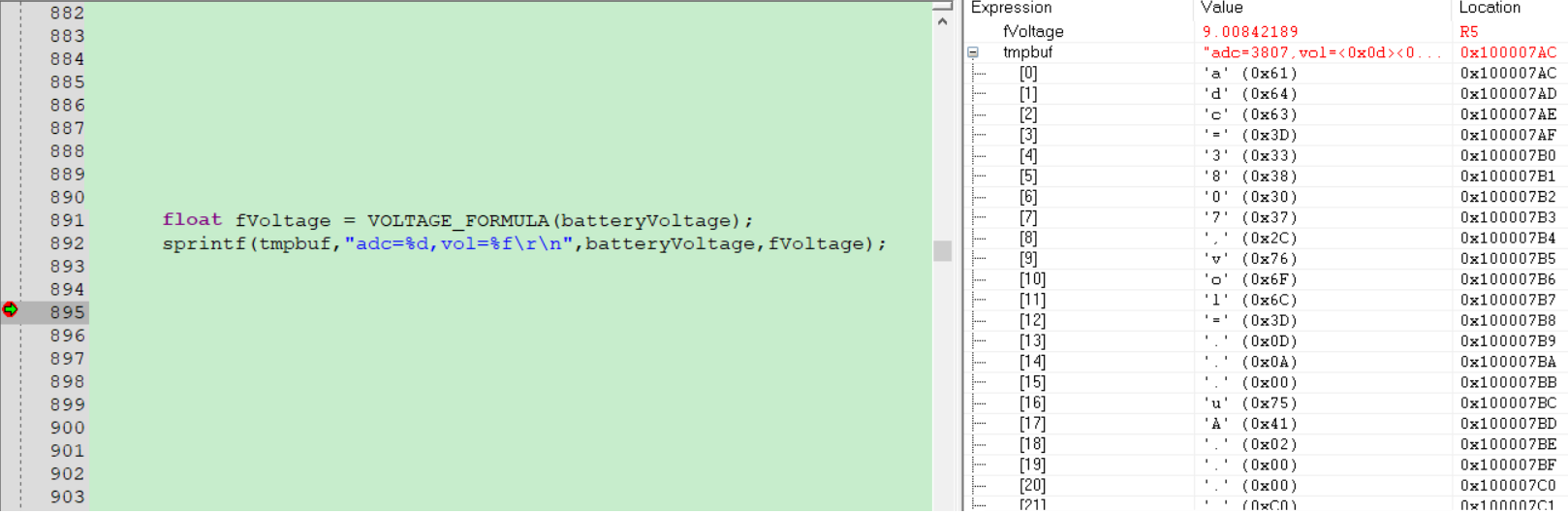Click value 'c' (0x63)
This screenshot has height=514, width=1568.
pos(1250,114)
